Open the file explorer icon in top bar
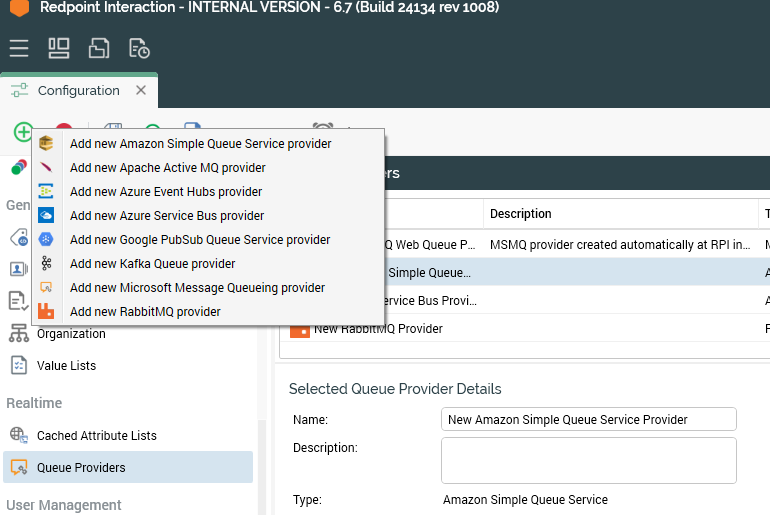This screenshot has width=770, height=515. pyautogui.click(x=99, y=48)
